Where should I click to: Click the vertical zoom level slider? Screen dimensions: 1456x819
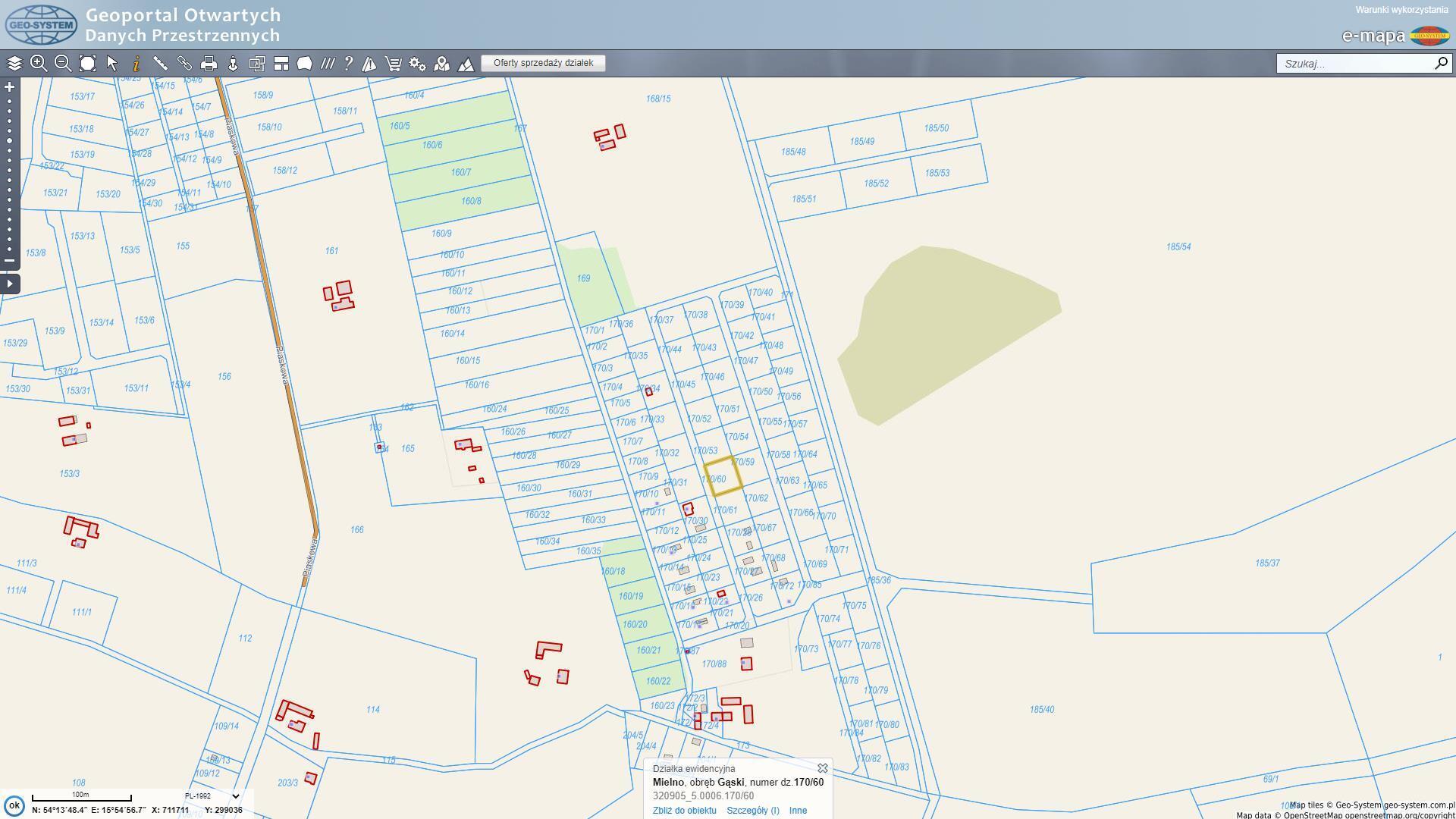coord(10,174)
